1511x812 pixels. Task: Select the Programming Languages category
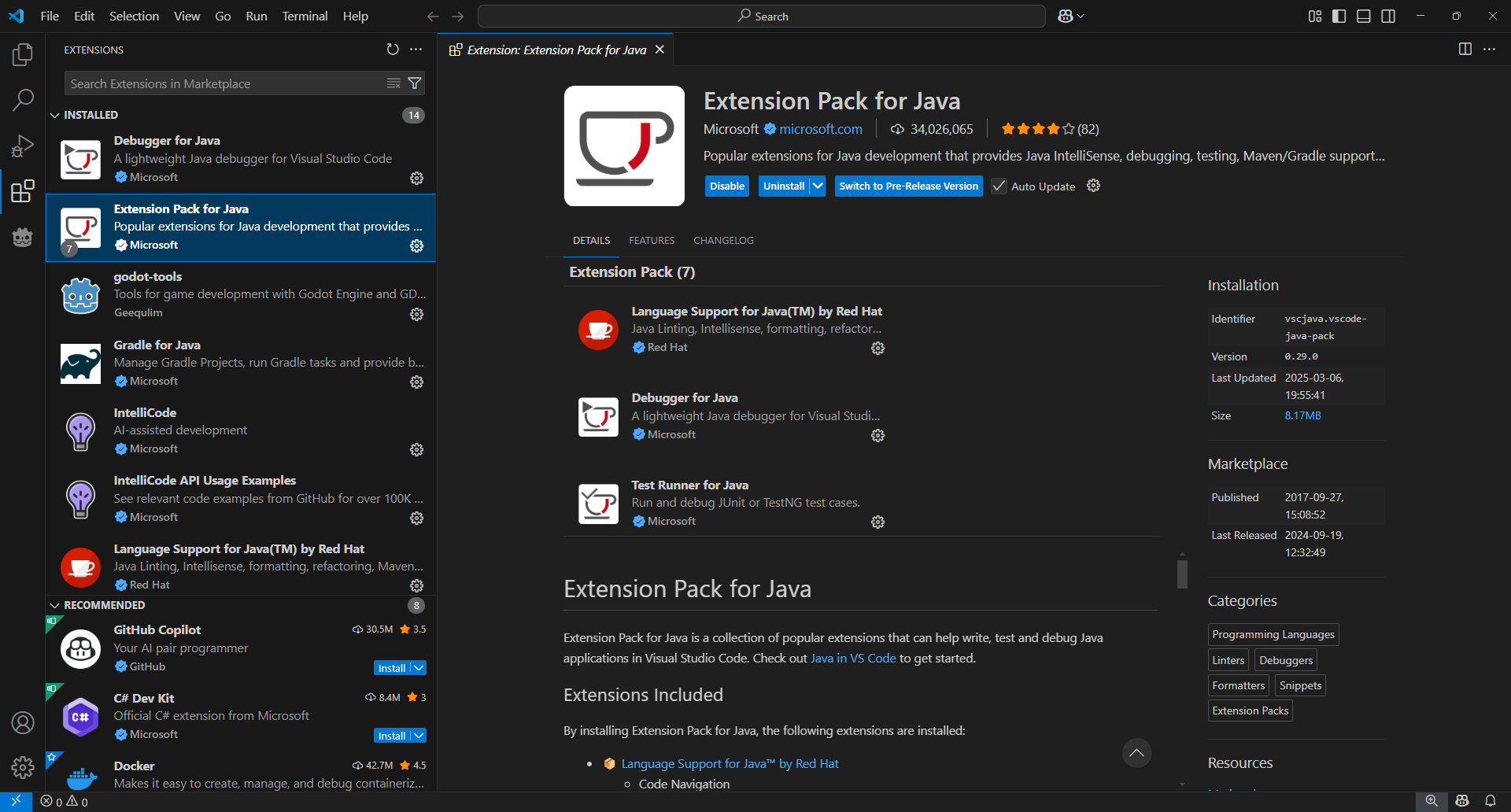pyautogui.click(x=1273, y=634)
